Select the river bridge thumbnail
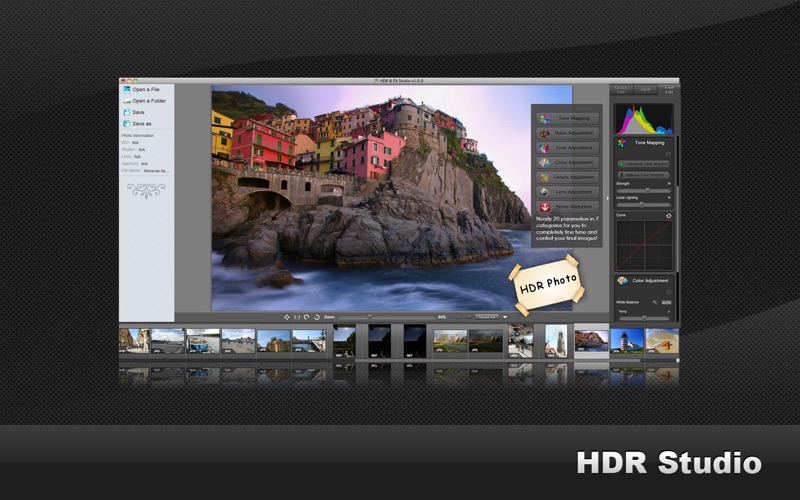The width and height of the screenshot is (800, 500). pos(309,341)
